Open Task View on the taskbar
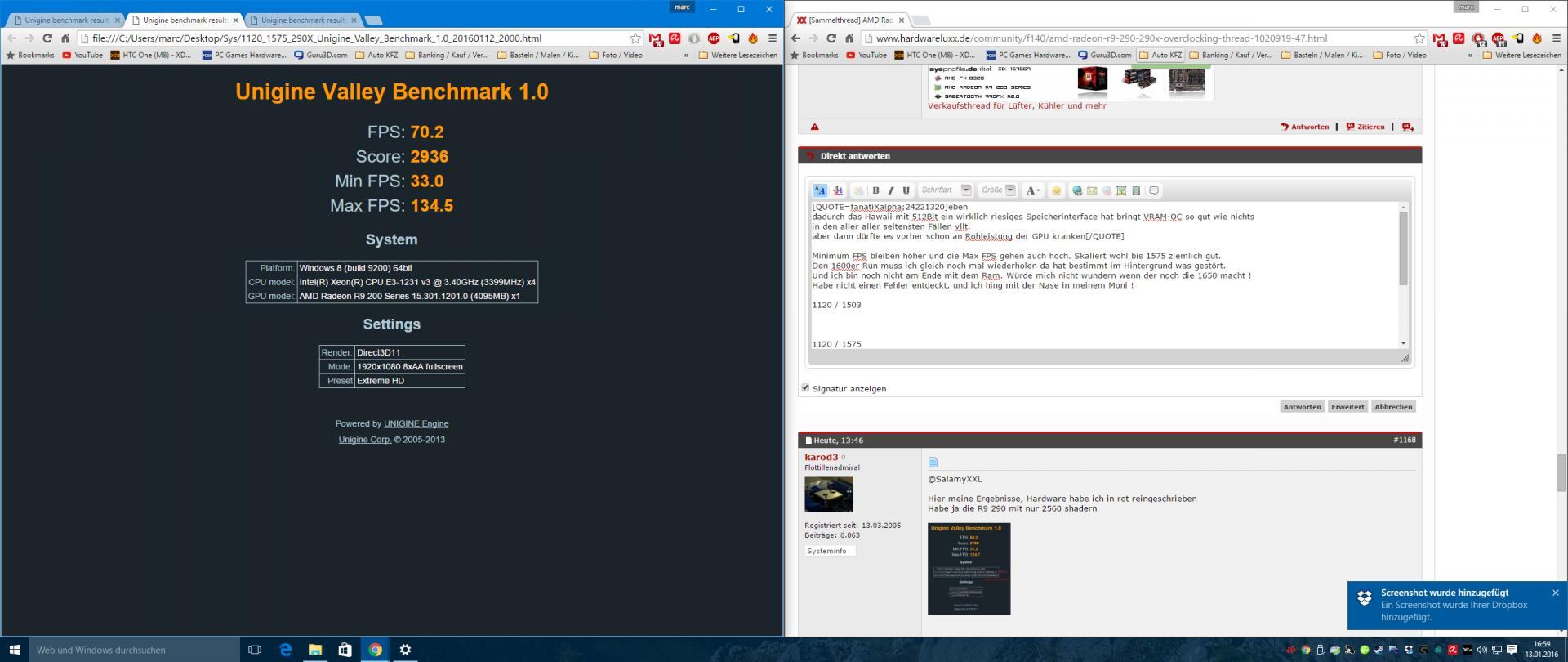 pyautogui.click(x=254, y=650)
